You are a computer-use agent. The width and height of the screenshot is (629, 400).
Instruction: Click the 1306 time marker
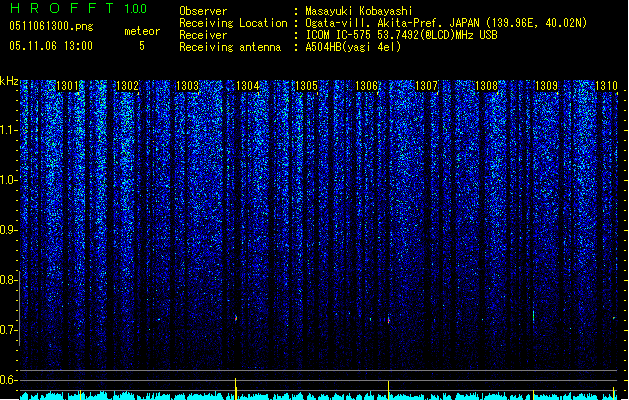coord(367,86)
